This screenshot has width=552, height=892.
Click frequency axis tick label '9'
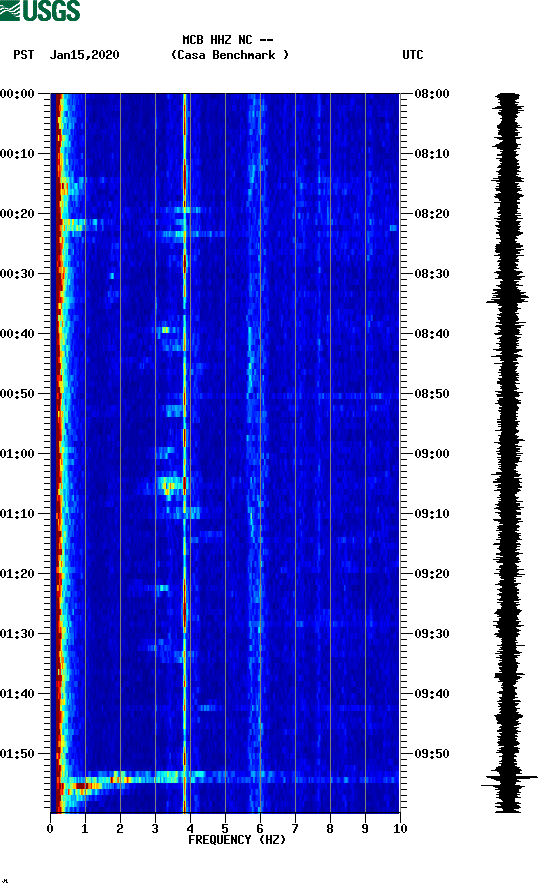point(365,829)
